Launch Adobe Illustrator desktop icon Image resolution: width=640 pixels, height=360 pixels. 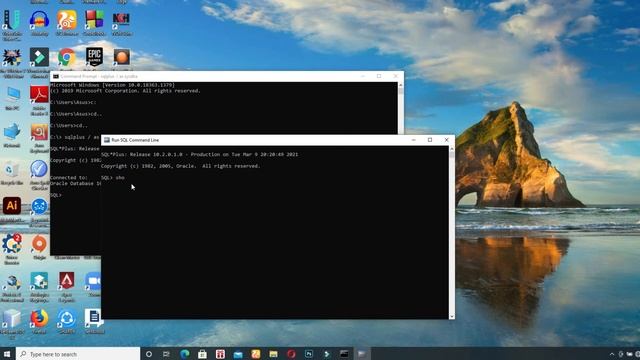[12, 206]
